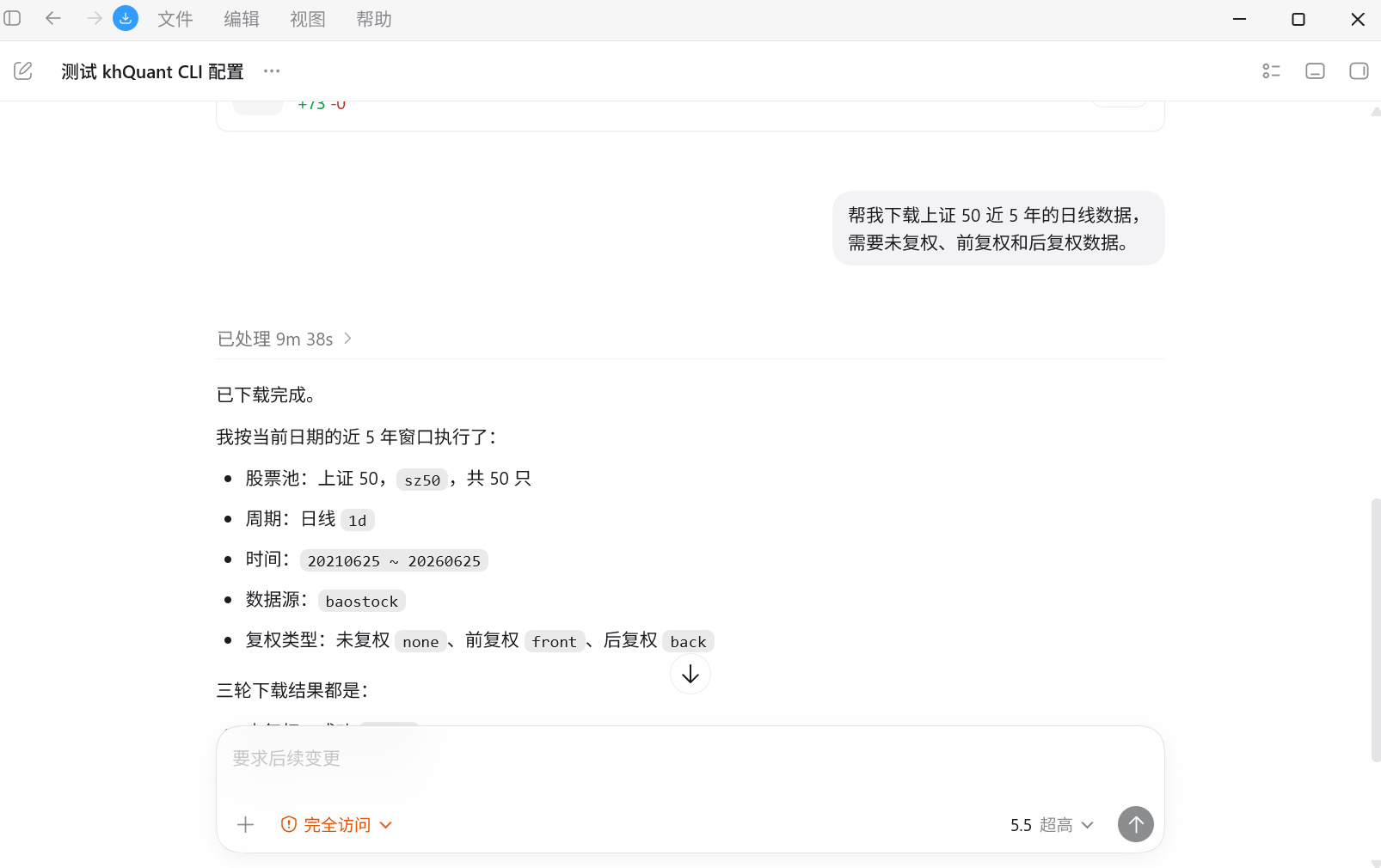Send message with up arrow button

(x=1136, y=824)
